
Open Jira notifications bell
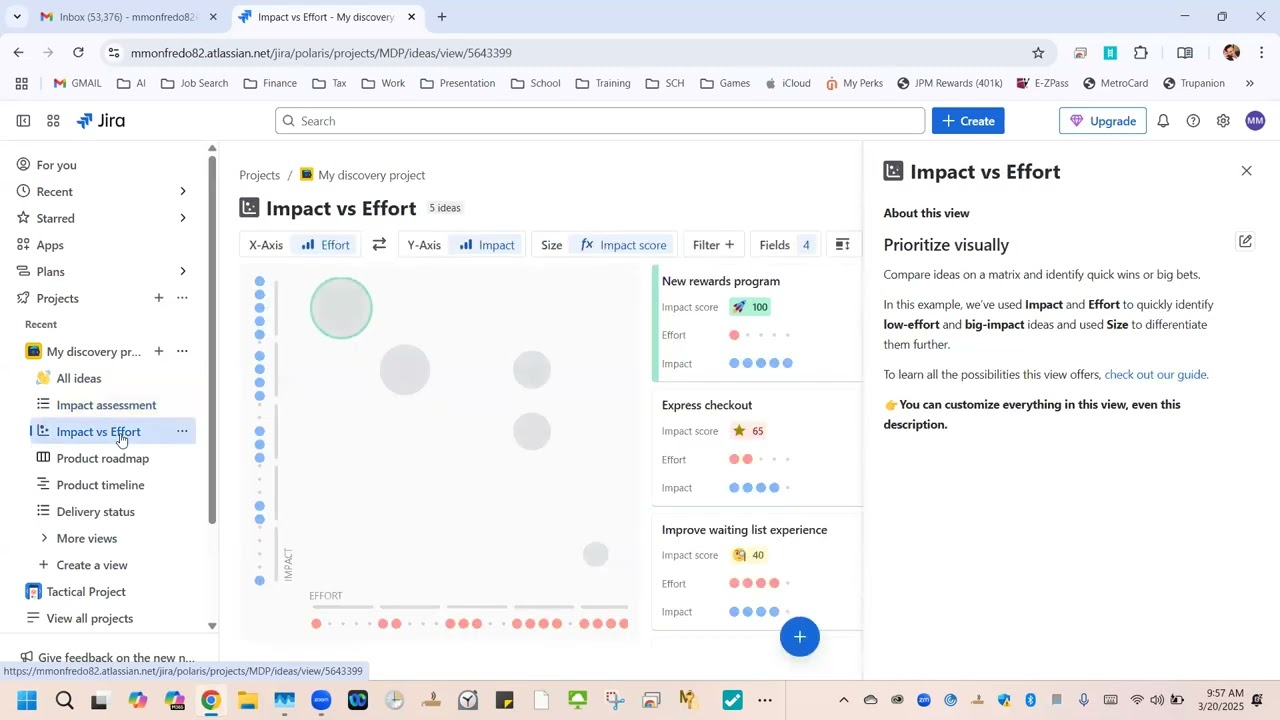1163,121
